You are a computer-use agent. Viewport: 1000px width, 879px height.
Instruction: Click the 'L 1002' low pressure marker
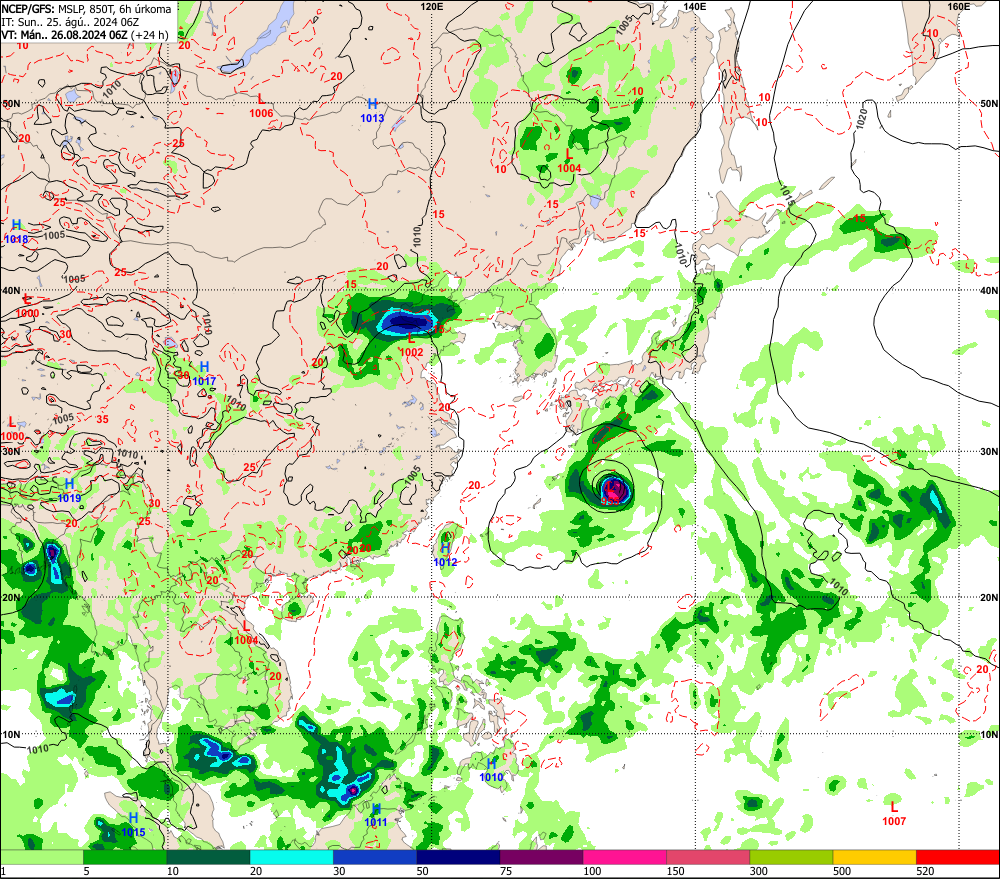pos(411,345)
